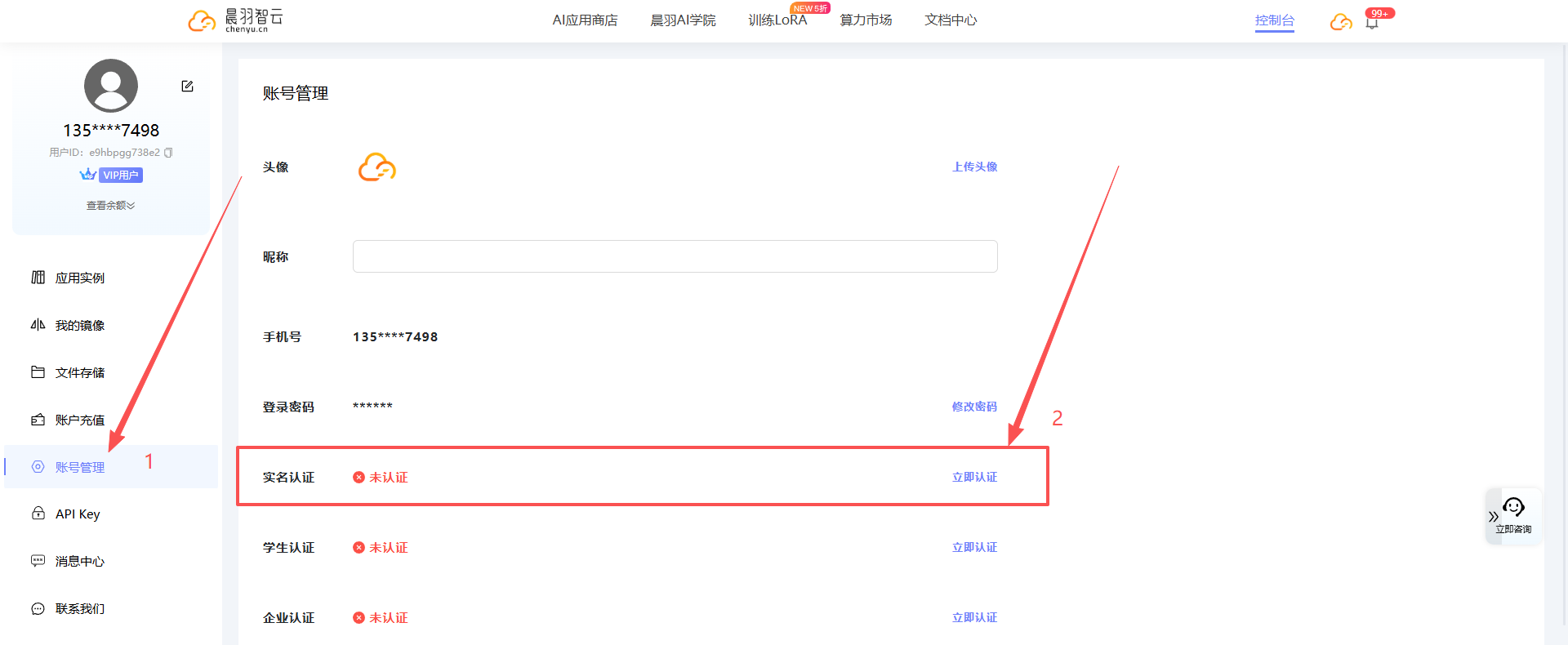Screen dimensions: 1568x645
Task: Open 文件存储 in the sidebar
Action: point(79,373)
